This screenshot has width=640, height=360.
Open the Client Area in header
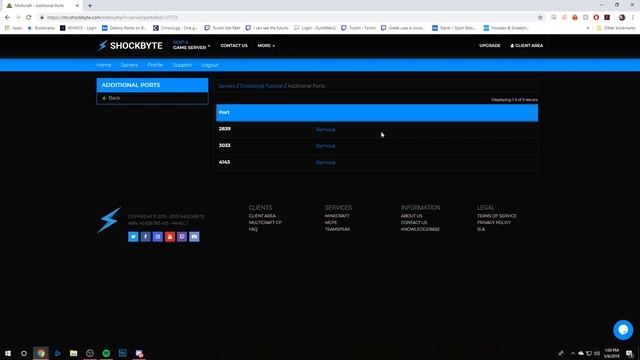[527, 46]
